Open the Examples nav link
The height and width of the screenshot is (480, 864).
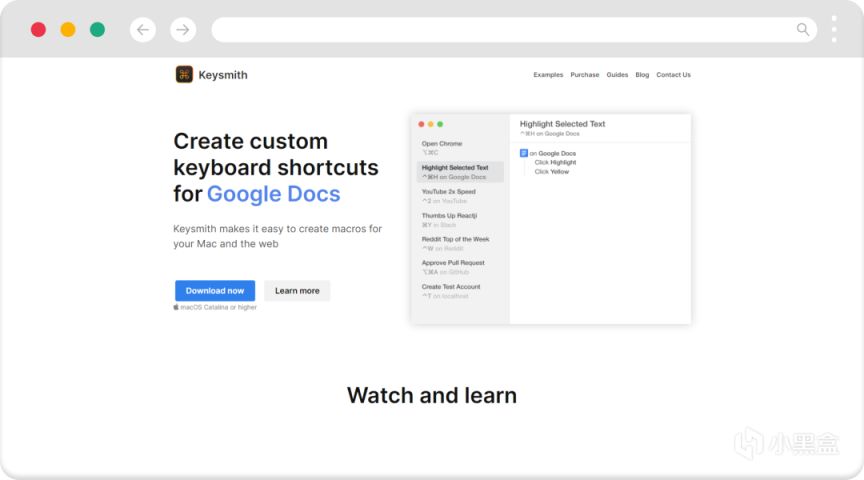[x=548, y=75]
